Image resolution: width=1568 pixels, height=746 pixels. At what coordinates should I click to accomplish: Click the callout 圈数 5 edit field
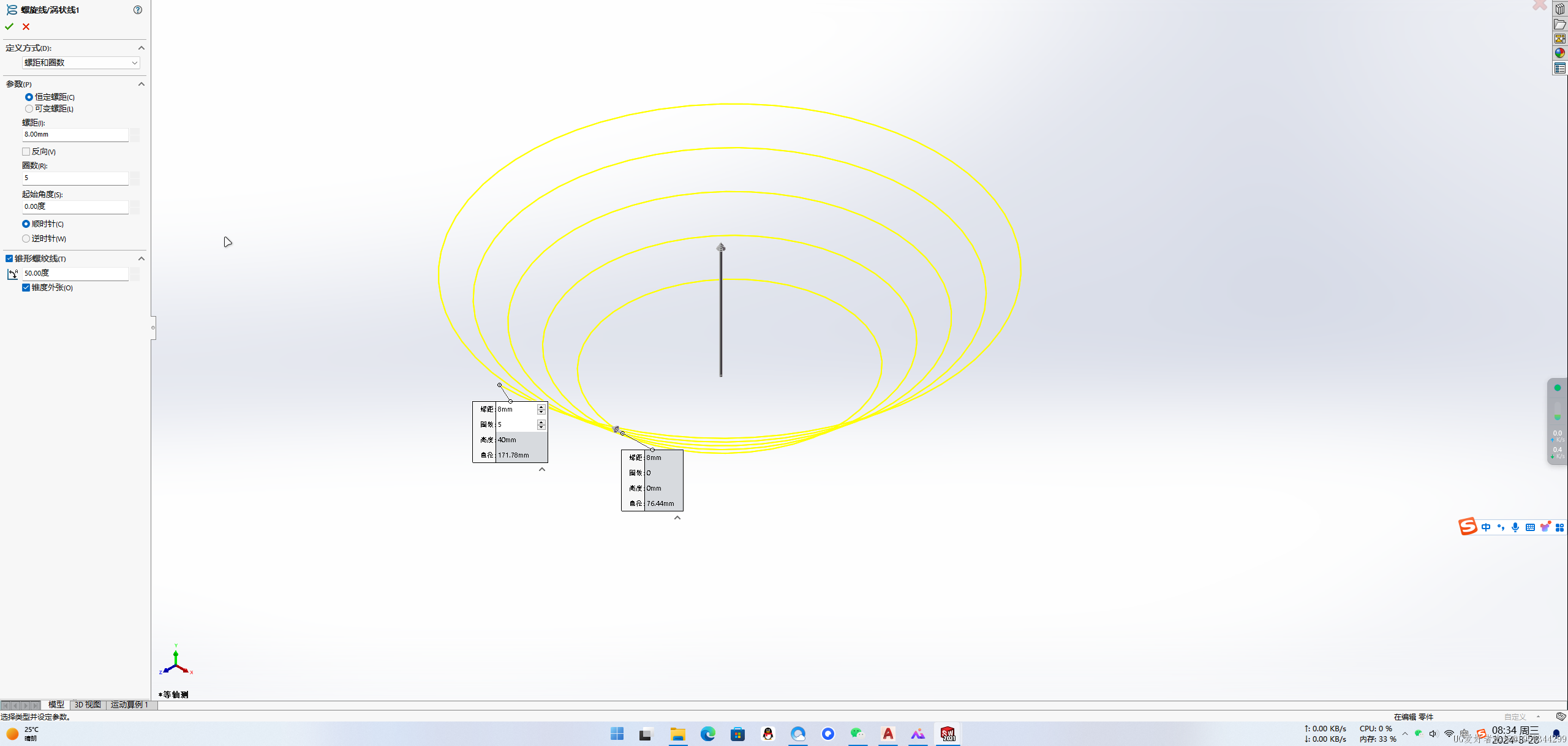coord(516,424)
